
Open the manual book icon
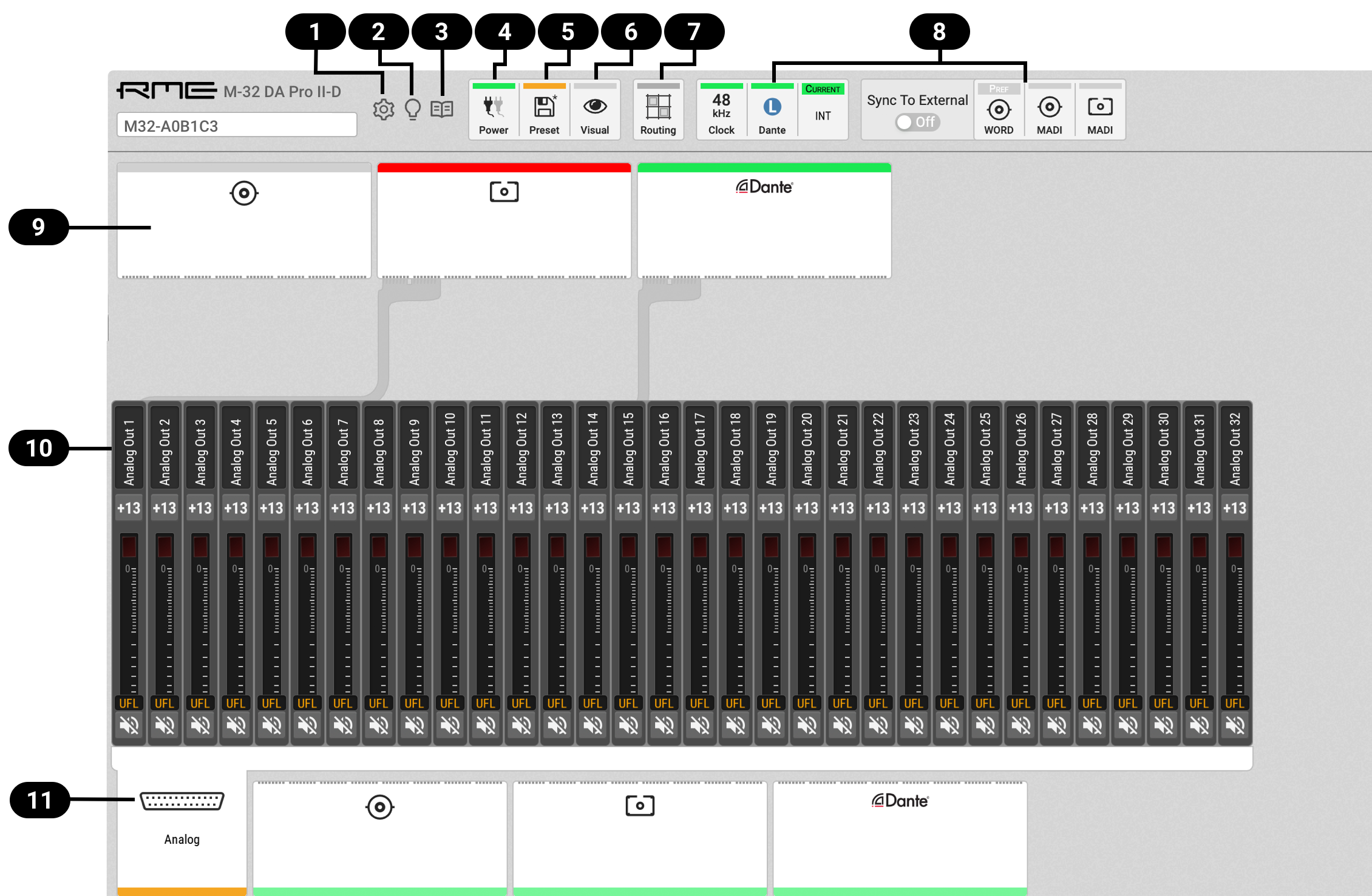tap(442, 109)
